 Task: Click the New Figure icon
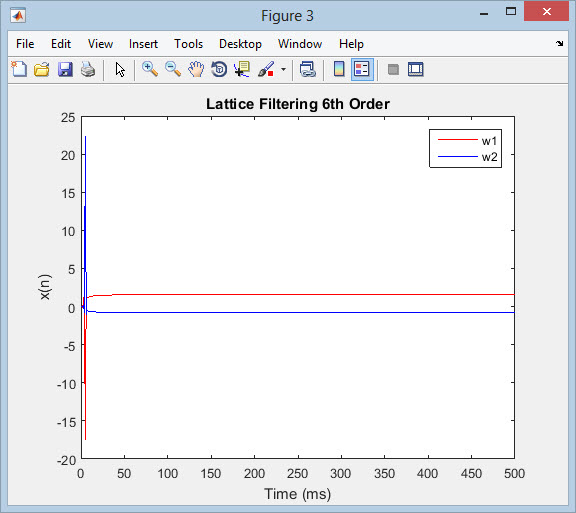click(19, 69)
